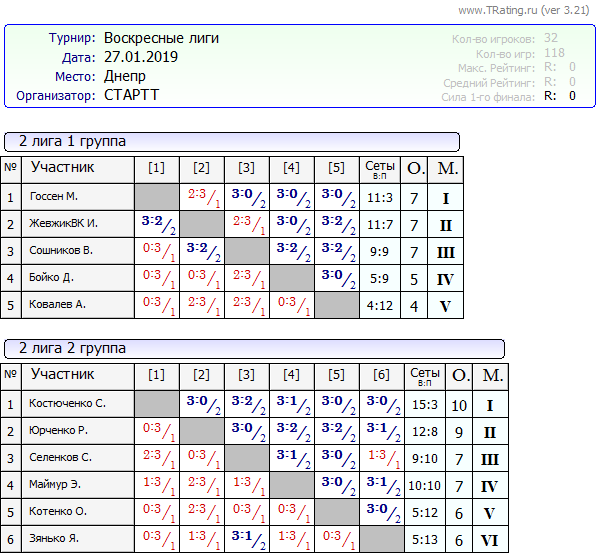
Task: Open player Госсен М.
Action: pos(54,197)
